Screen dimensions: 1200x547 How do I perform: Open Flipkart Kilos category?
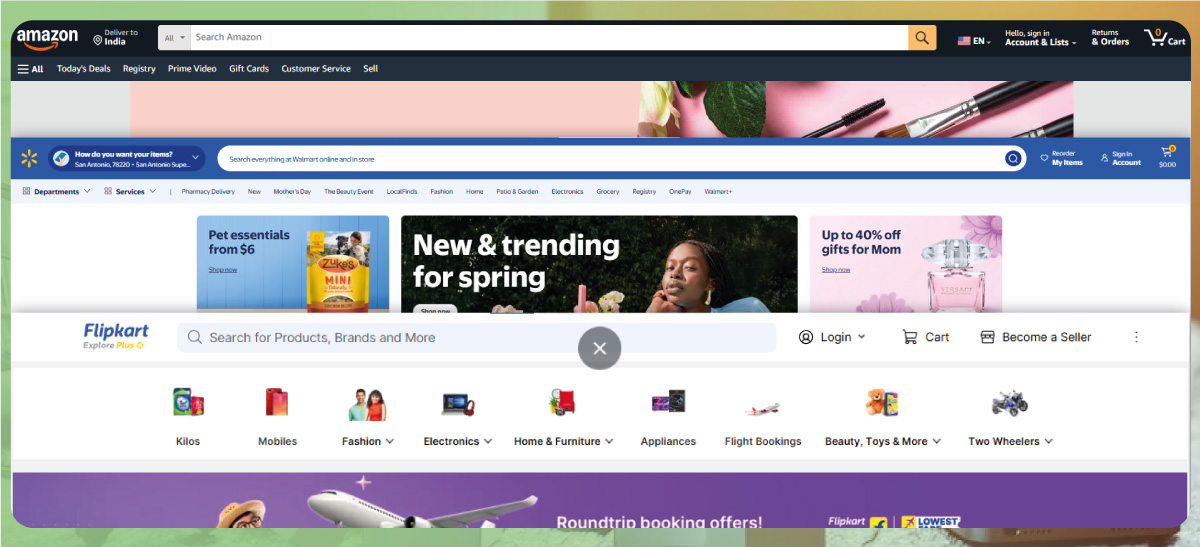(x=188, y=415)
